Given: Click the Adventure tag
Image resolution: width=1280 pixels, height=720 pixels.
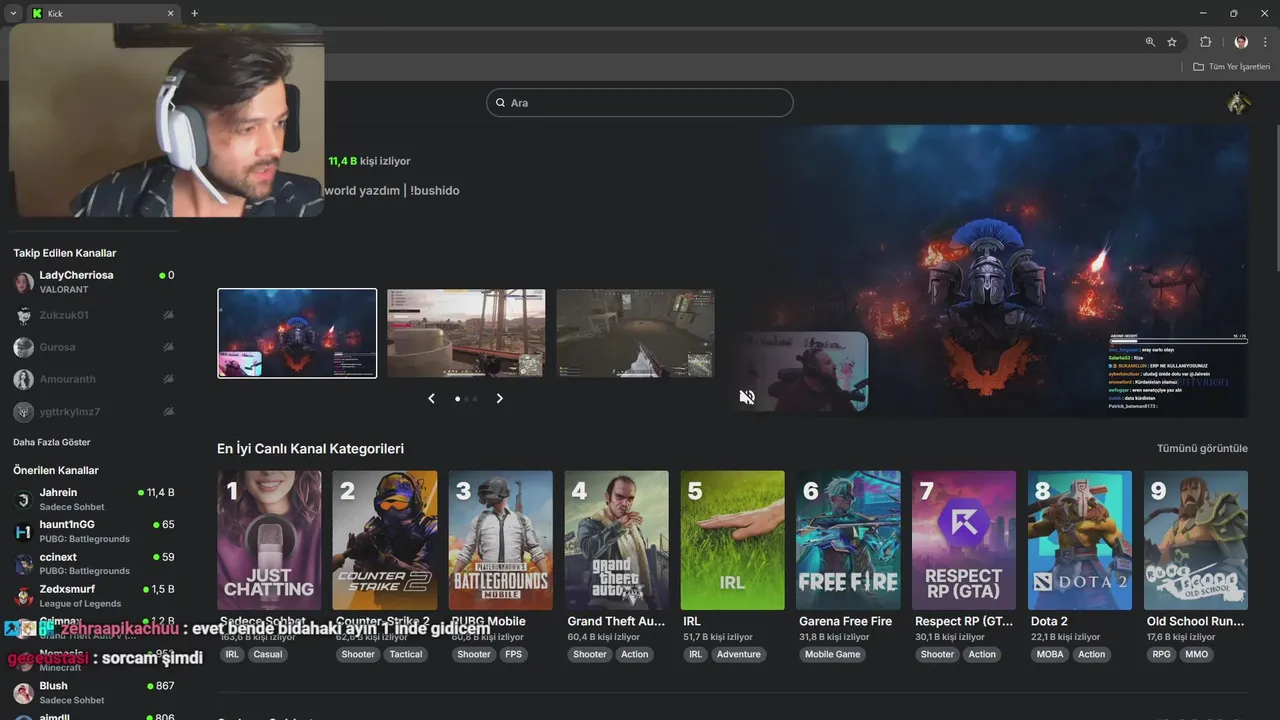Looking at the screenshot, I should tap(739, 654).
